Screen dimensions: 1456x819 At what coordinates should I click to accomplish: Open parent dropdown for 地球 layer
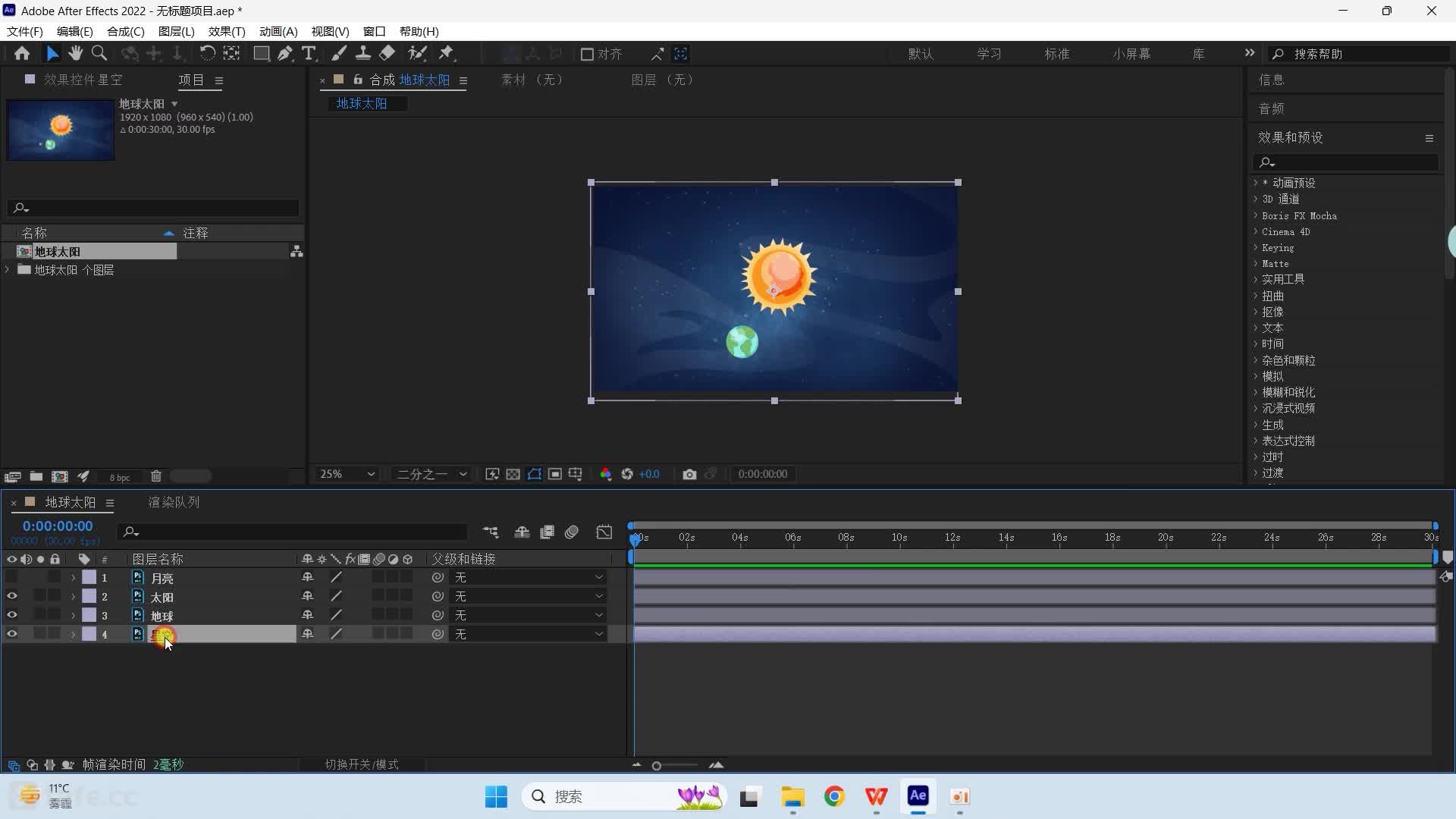529,616
